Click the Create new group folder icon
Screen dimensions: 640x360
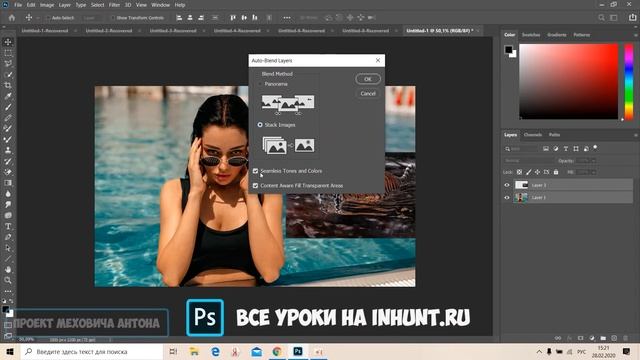(x=603, y=338)
